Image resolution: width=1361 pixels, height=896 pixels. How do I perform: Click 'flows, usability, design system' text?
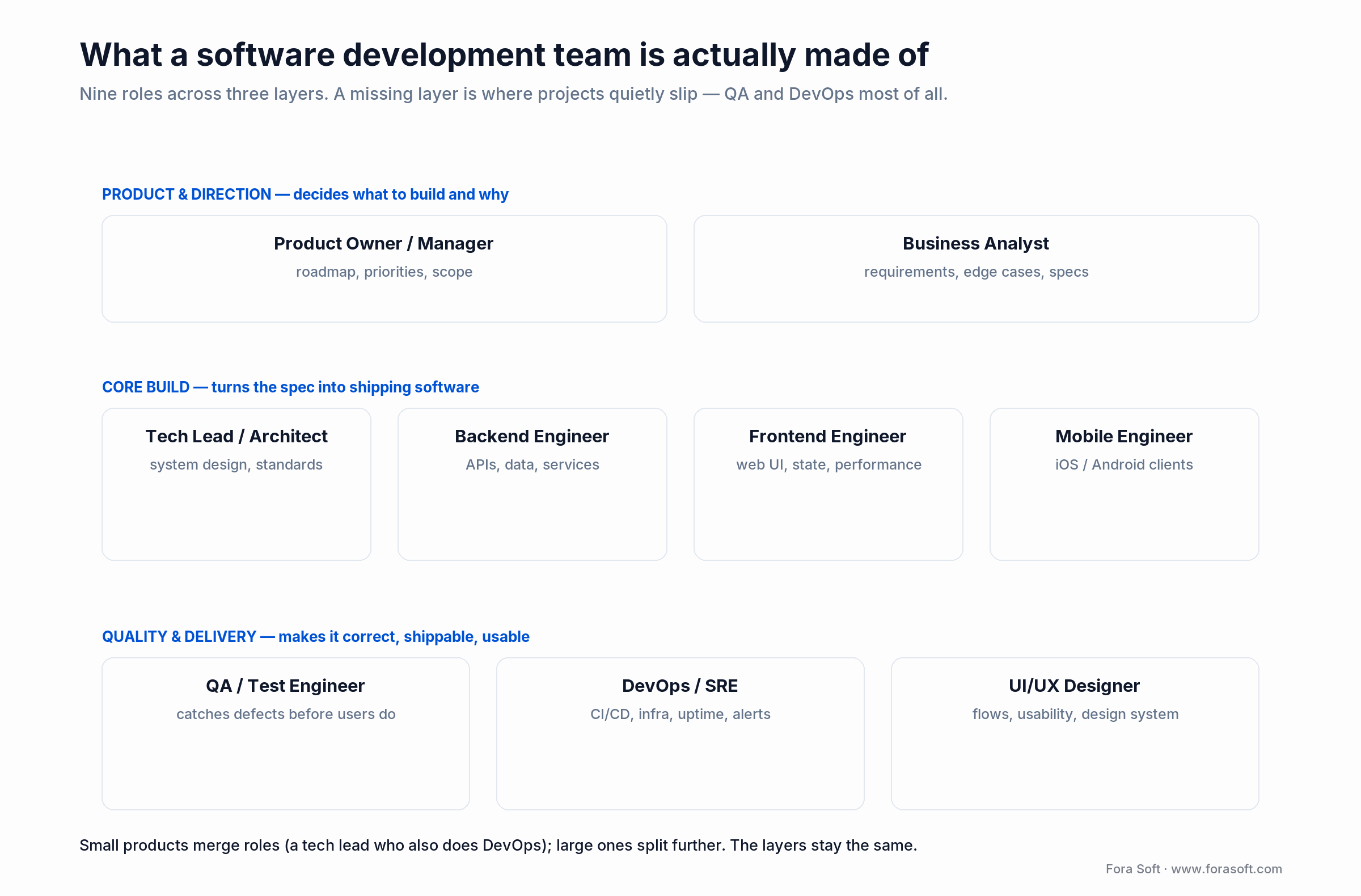1075,713
